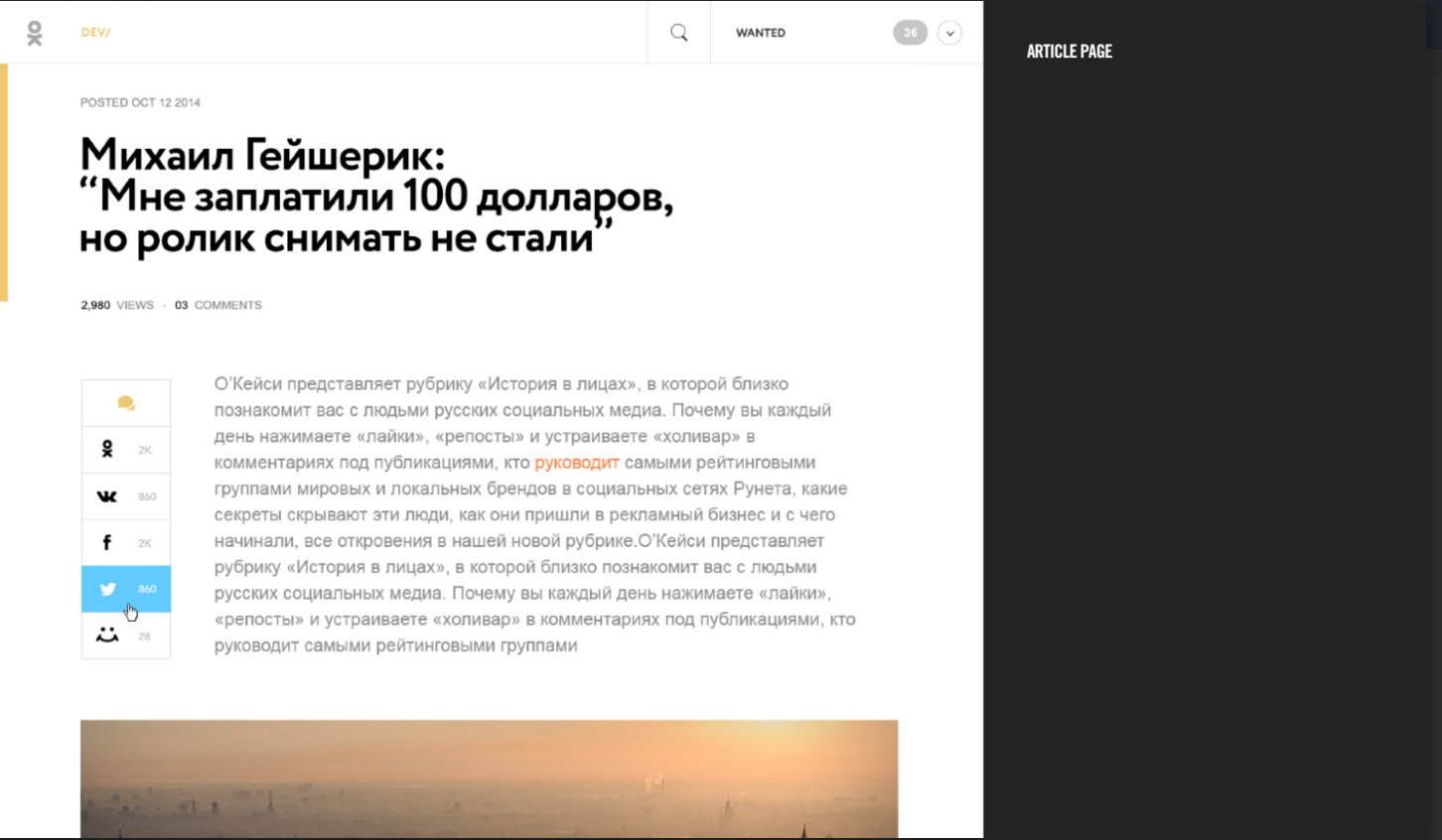Viewport: 1442px width, 840px height.
Task: Open search with the magnifier icon
Action: coord(679,33)
